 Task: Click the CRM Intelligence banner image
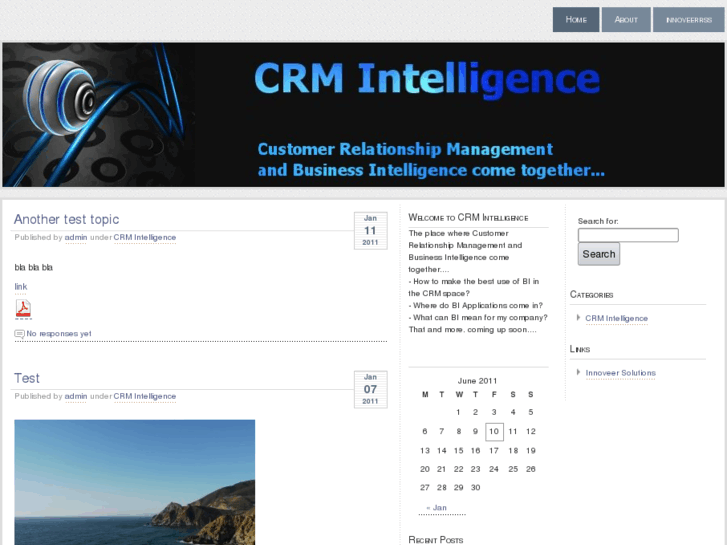click(x=363, y=114)
